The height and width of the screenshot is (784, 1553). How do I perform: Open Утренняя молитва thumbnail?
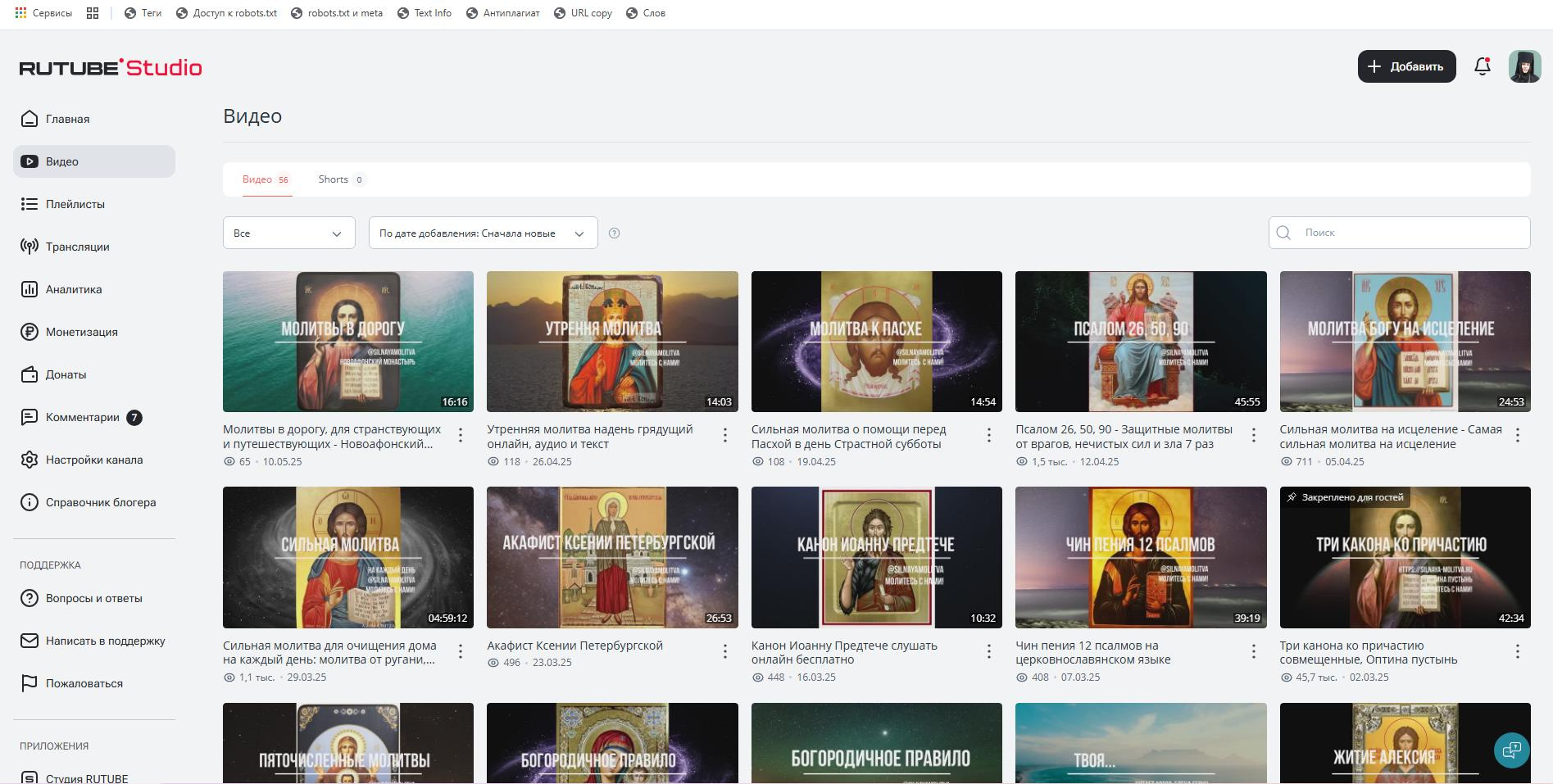pos(612,342)
